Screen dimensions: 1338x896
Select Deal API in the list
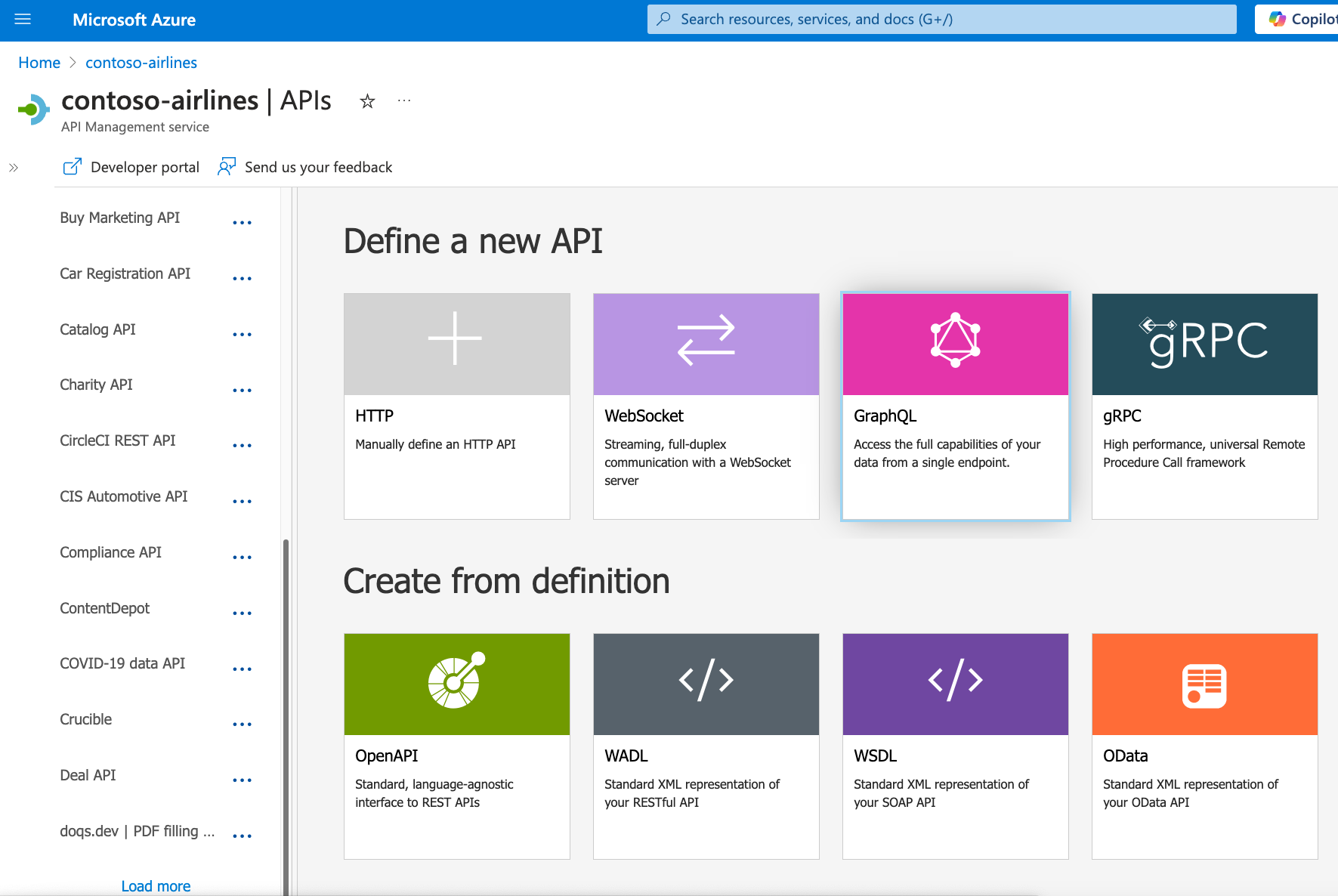pyautogui.click(x=88, y=775)
